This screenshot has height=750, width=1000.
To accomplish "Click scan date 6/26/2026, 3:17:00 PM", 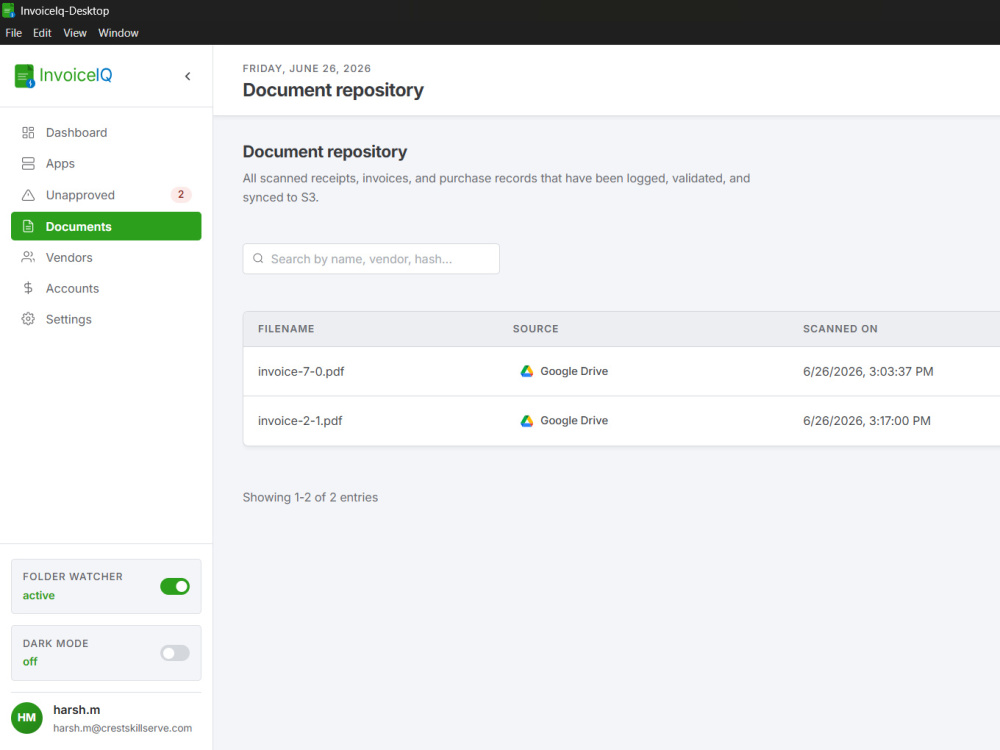I will point(867,421).
